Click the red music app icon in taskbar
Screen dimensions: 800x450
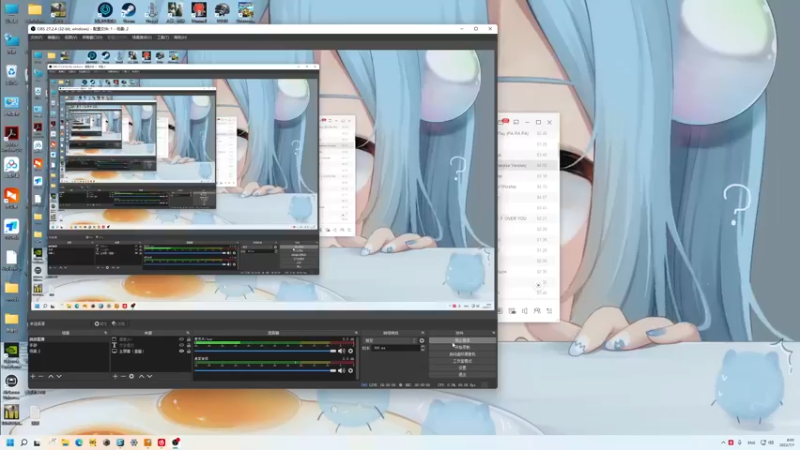pyautogui.click(x=162, y=442)
